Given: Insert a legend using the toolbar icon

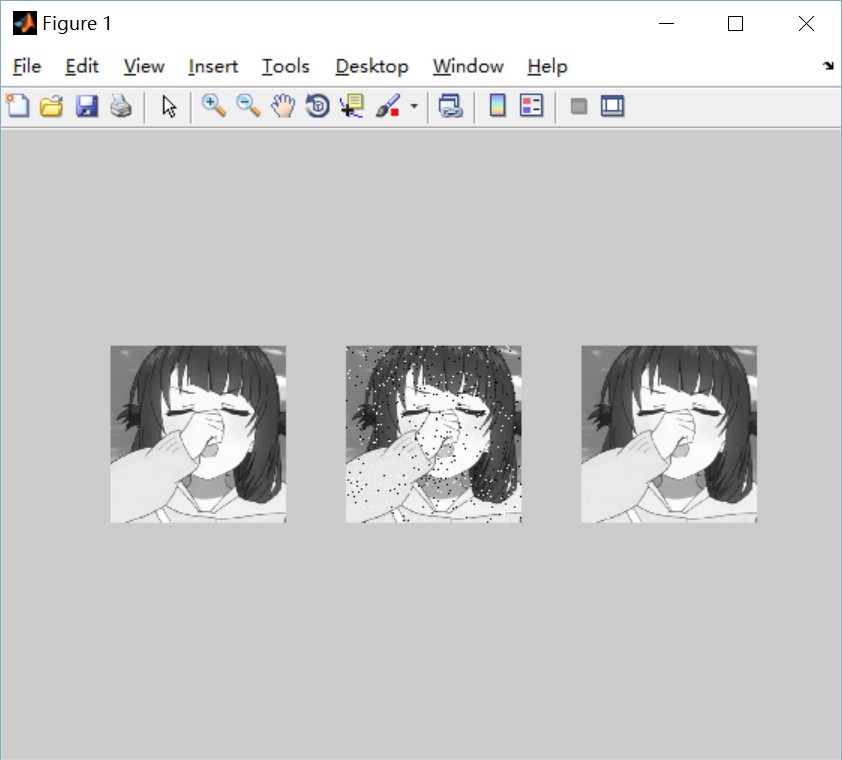Looking at the screenshot, I should tap(532, 105).
